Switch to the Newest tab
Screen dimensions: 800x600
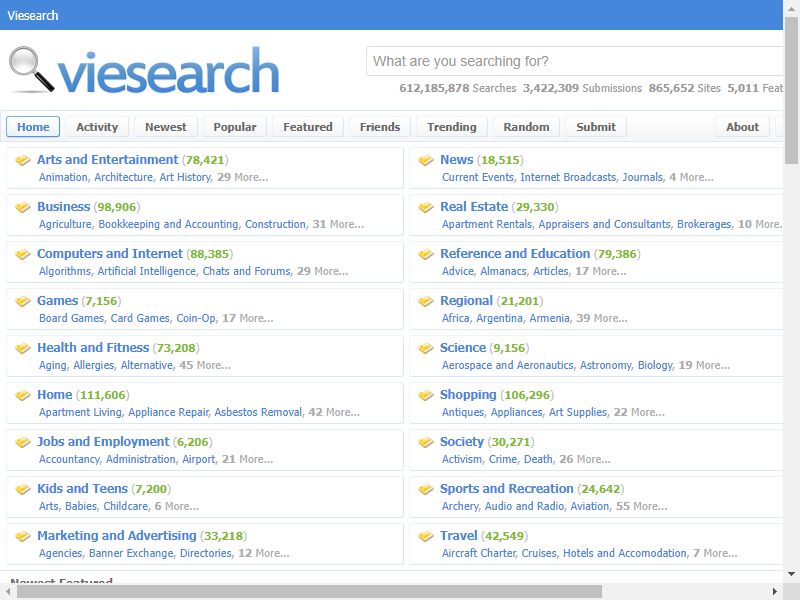166,127
